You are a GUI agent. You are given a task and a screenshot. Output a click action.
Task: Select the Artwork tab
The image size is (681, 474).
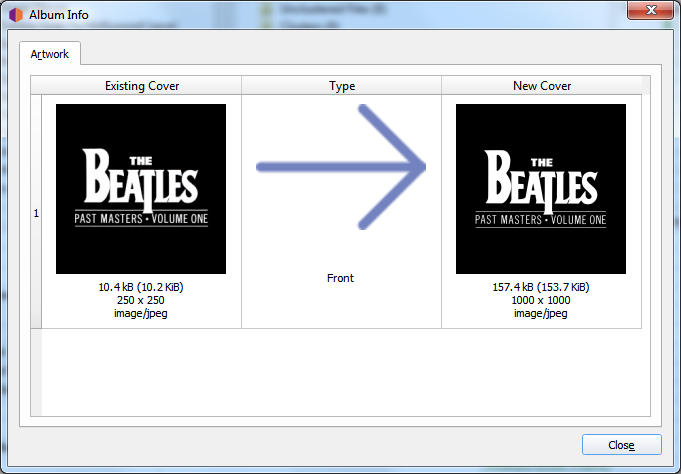coord(50,54)
